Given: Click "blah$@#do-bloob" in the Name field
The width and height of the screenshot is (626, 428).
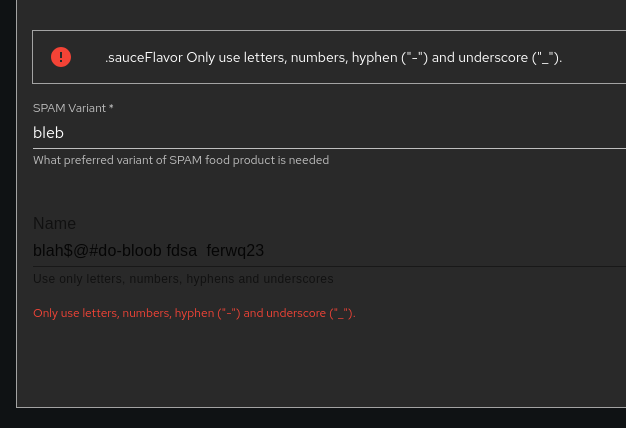Looking at the screenshot, I should coord(97,250).
